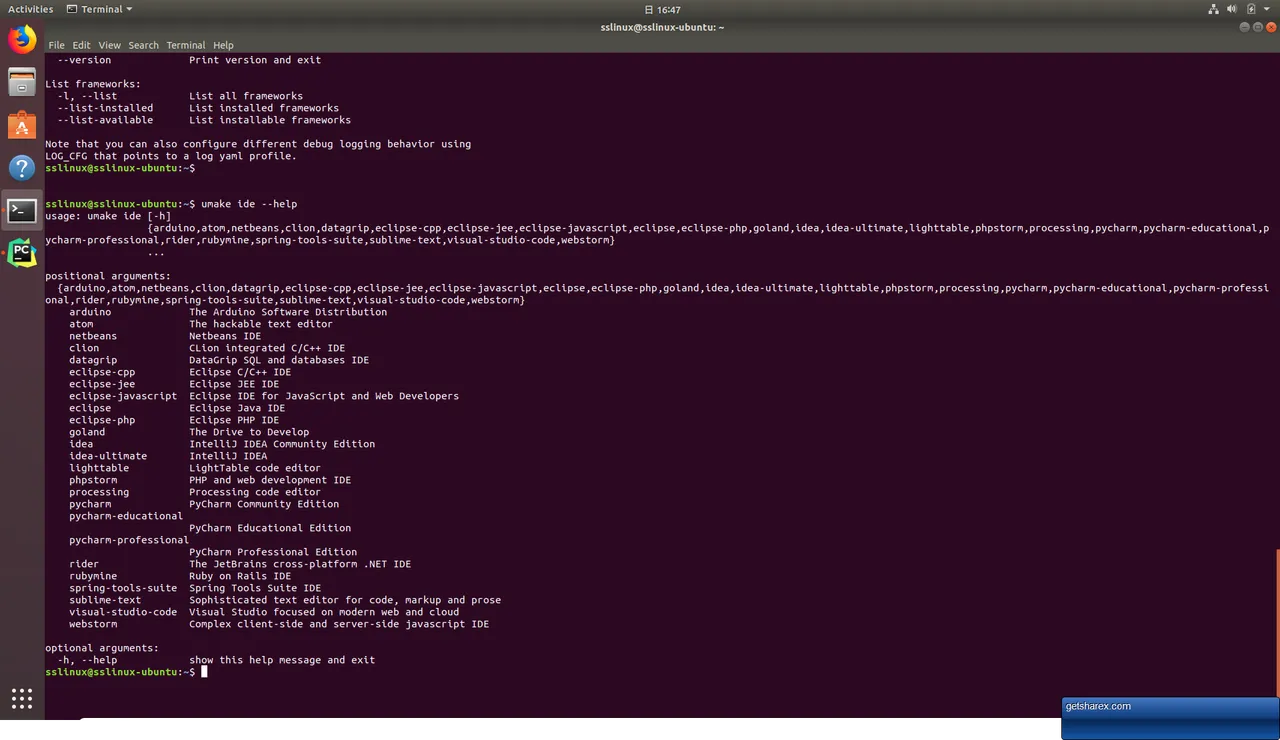
Task: Launch PyCharm from the dock
Action: [x=22, y=253]
